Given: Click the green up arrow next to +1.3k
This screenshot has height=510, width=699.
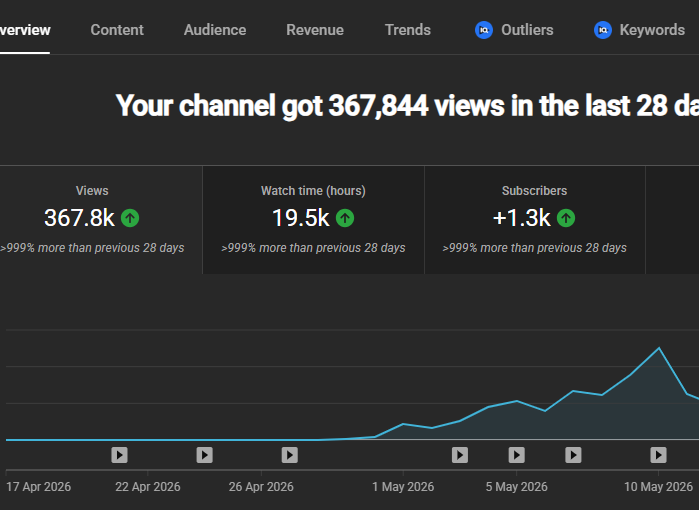Looking at the screenshot, I should click(x=566, y=218).
